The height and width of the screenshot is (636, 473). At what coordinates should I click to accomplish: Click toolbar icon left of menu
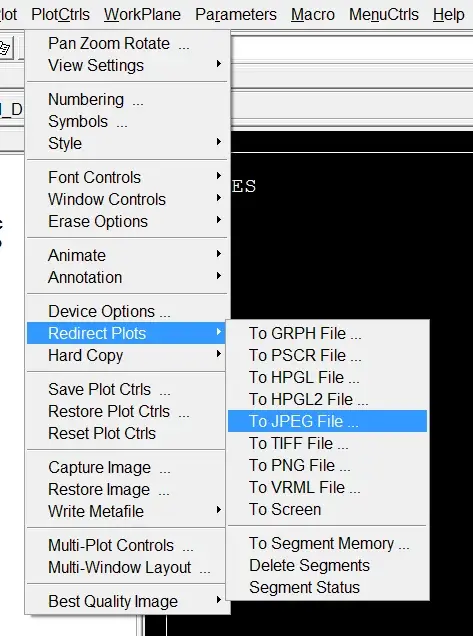(x=6, y=47)
